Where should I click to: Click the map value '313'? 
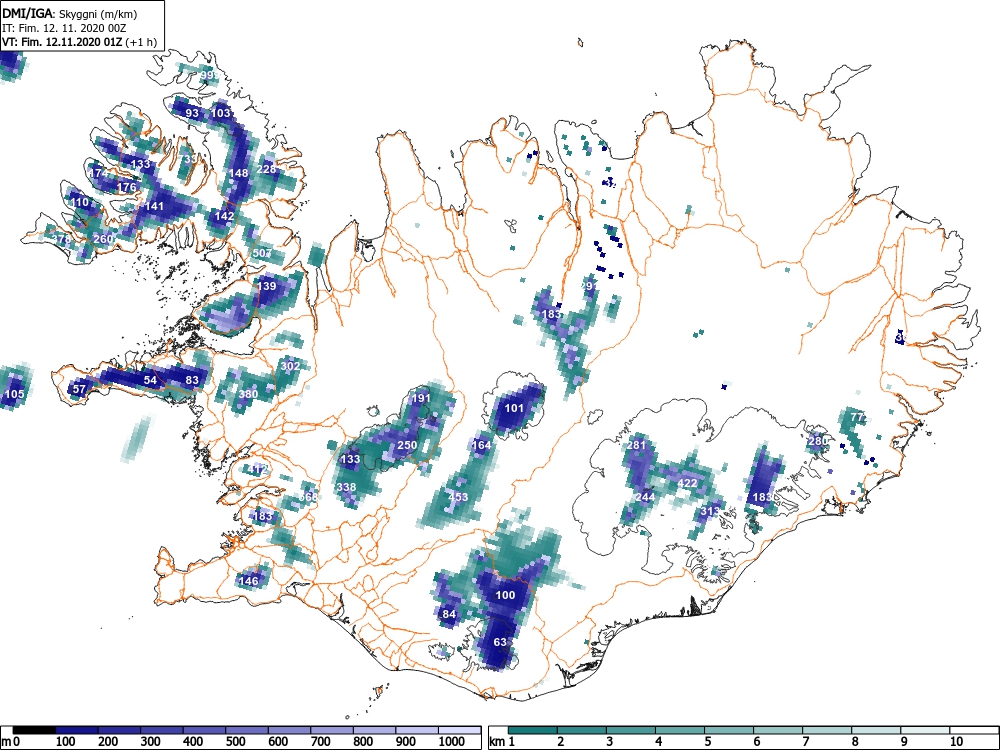pos(710,511)
